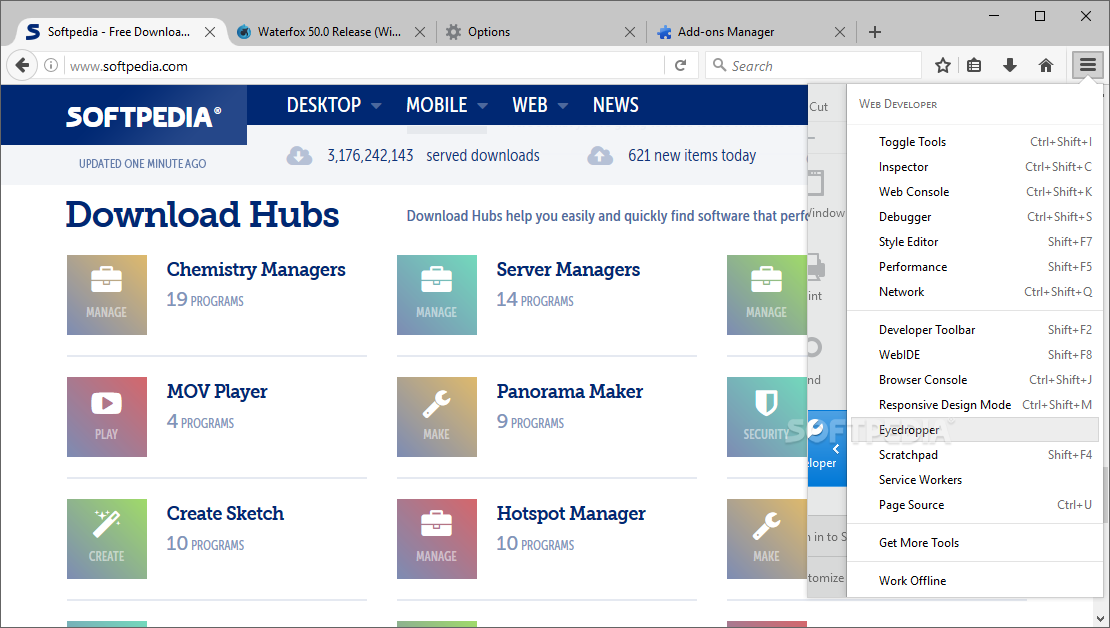Open the Server Managers link
1110x628 pixels.
[568, 270]
